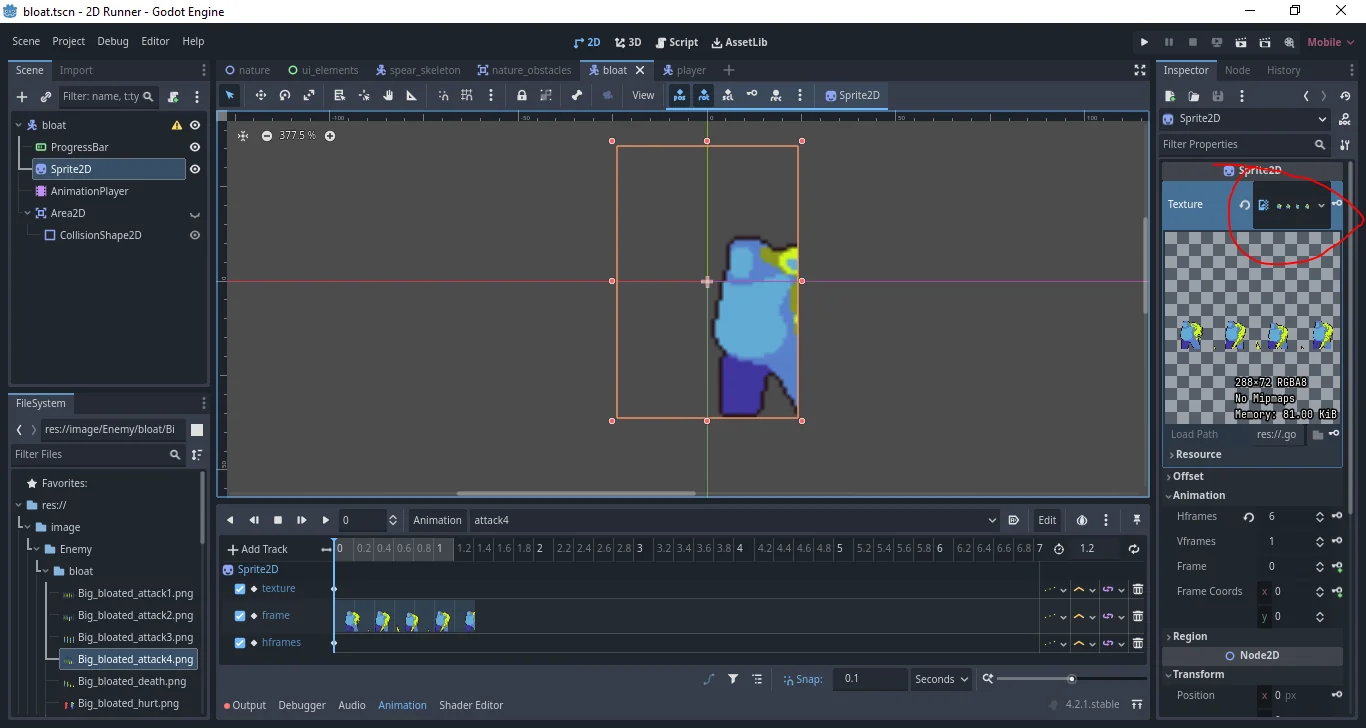This screenshot has height=728, width=1366.
Task: Delete the frame track using trash icon
Action: (1137, 616)
